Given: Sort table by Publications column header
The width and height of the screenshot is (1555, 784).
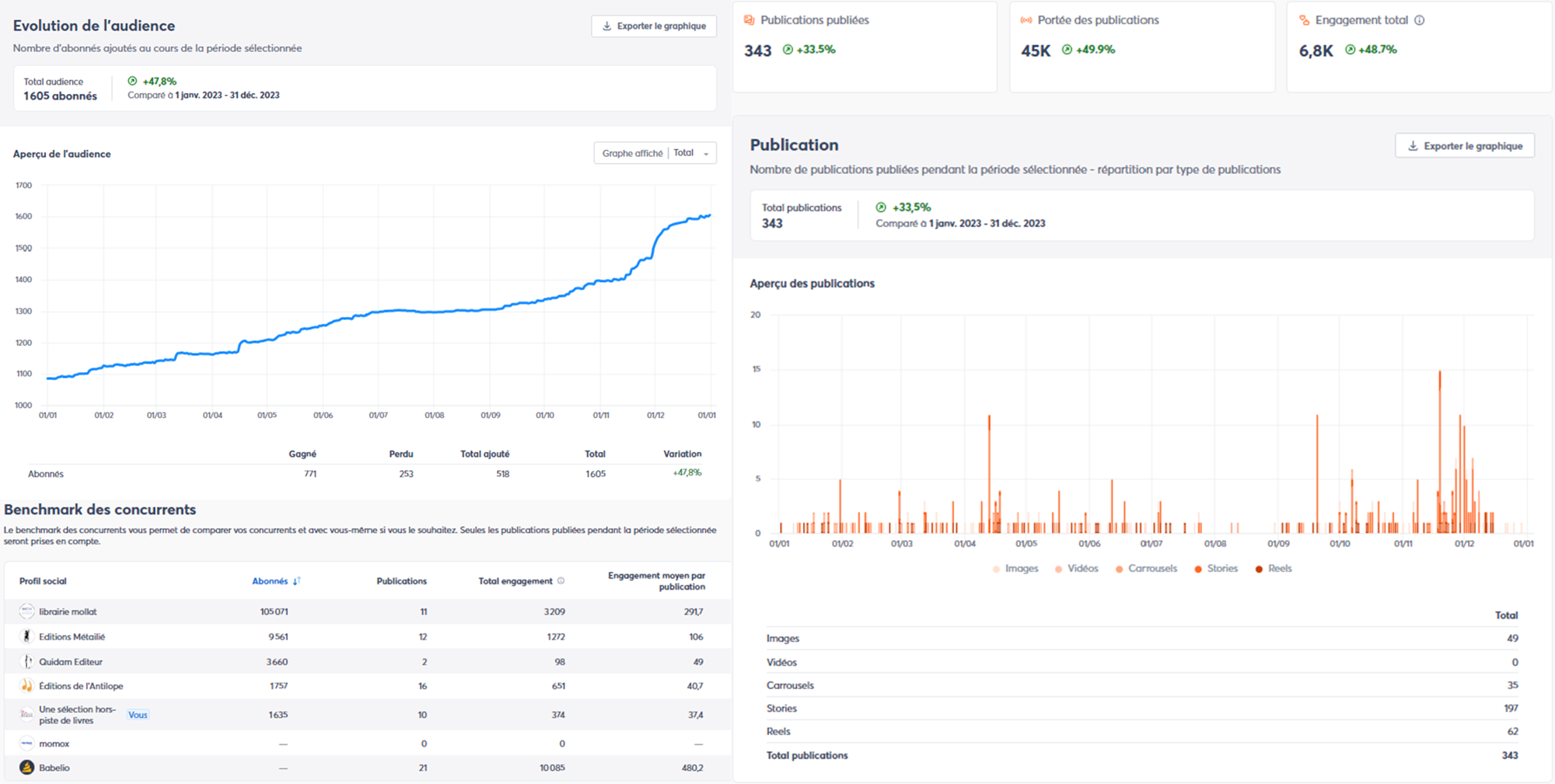Looking at the screenshot, I should click(x=401, y=581).
